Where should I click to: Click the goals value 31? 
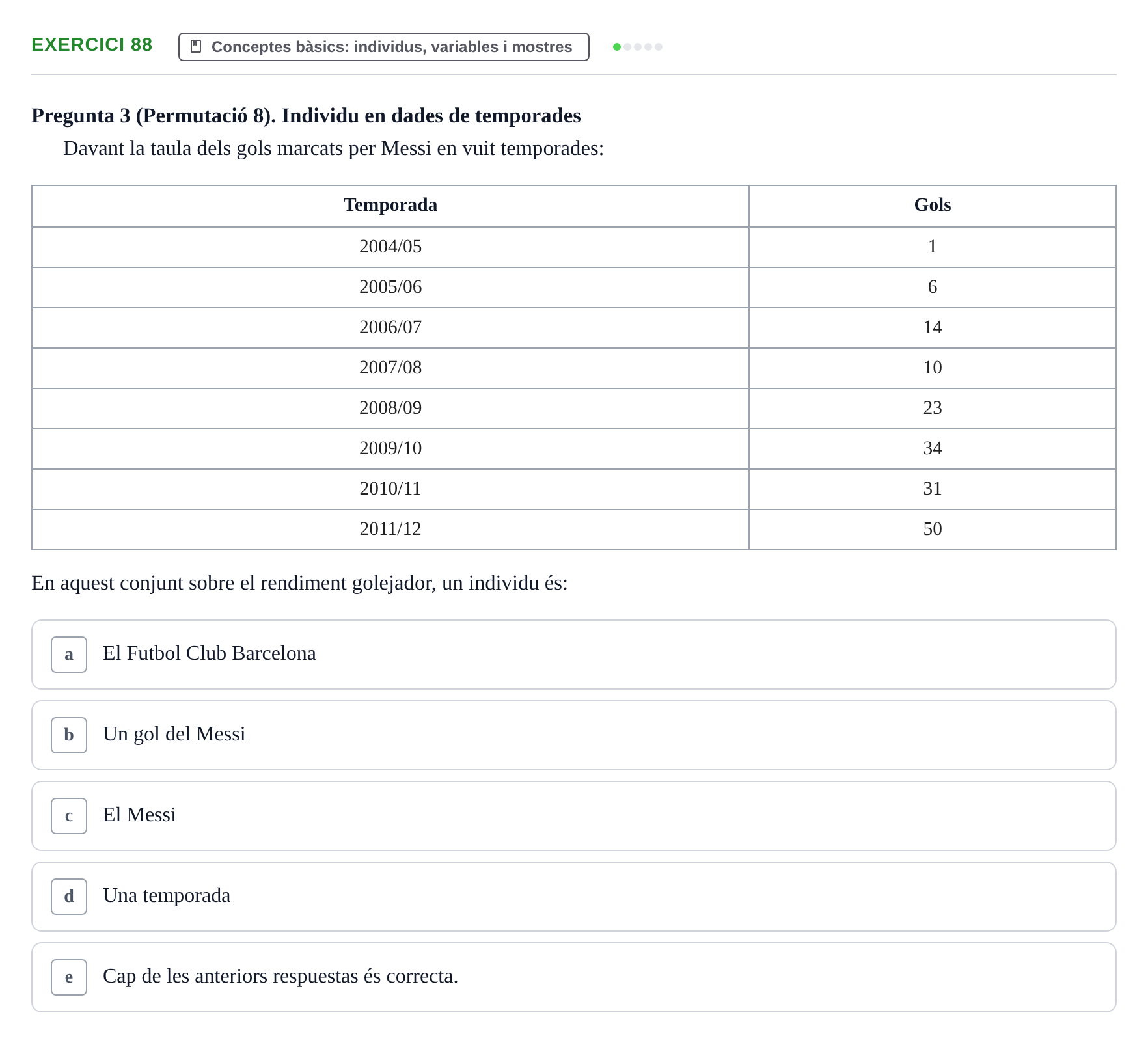click(933, 489)
